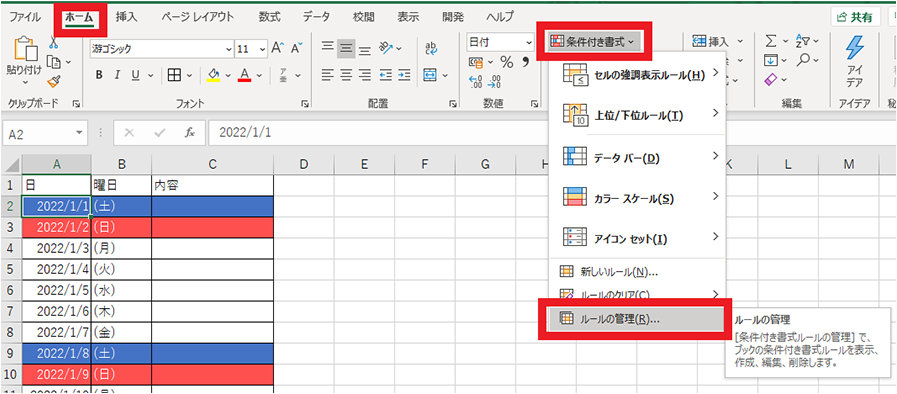Image resolution: width=897 pixels, height=394 pixels.
Task: Open セルの強調表示ルール(H) submenu
Action: pyautogui.click(x=637, y=75)
